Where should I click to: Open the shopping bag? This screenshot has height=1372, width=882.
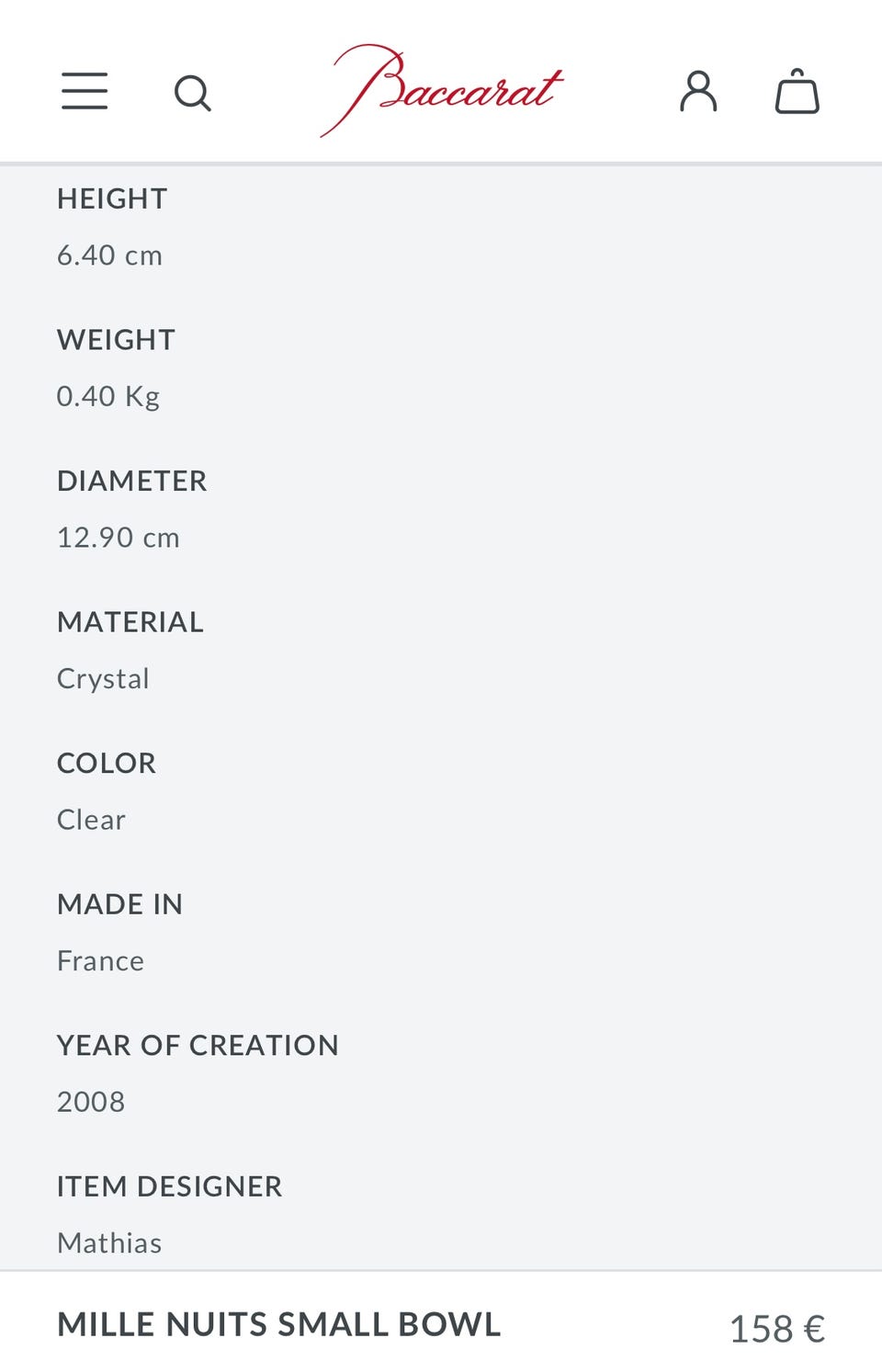797,92
